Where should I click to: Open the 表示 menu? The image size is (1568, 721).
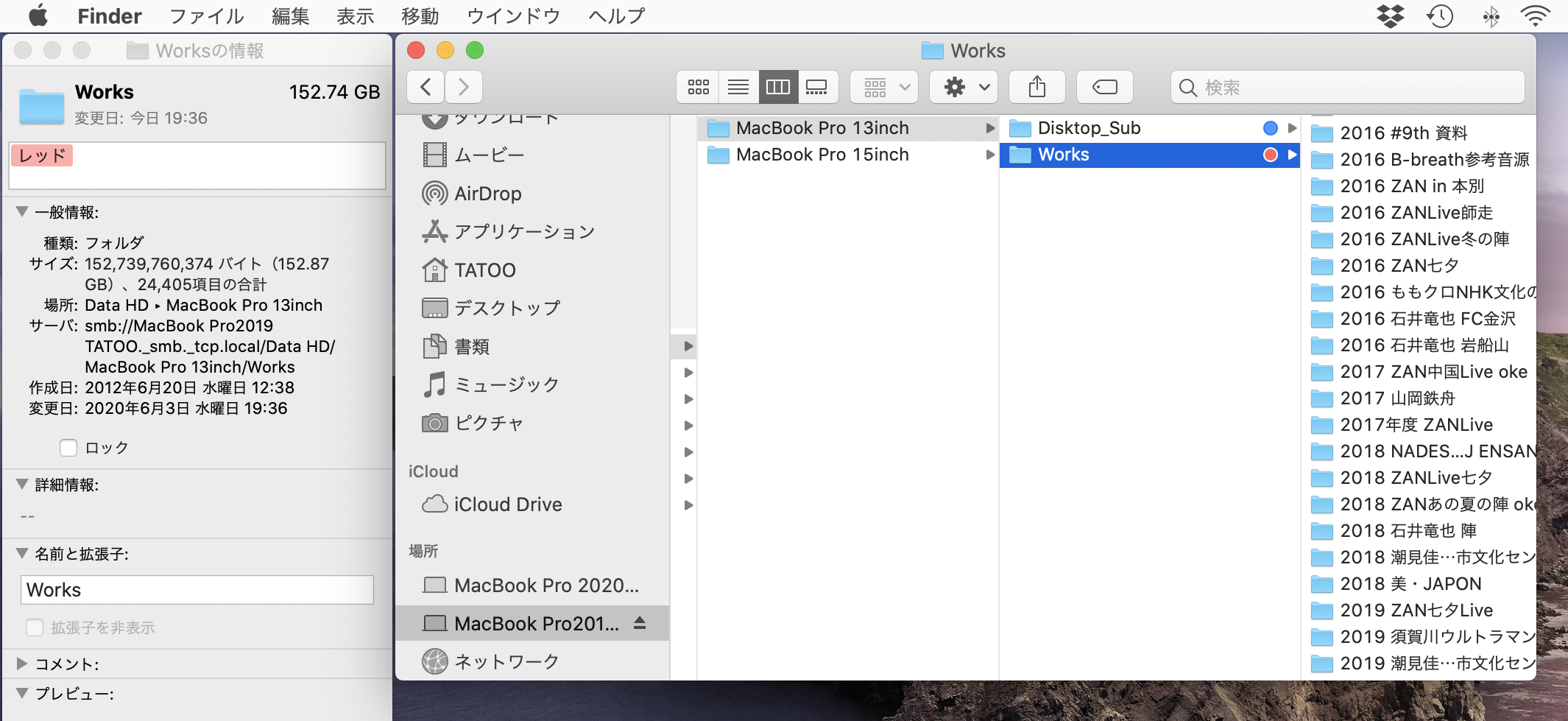coord(355,15)
